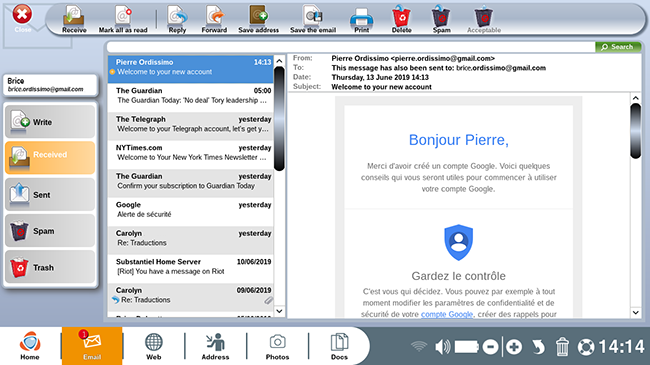
Task: Print the open email
Action: [x=361, y=19]
